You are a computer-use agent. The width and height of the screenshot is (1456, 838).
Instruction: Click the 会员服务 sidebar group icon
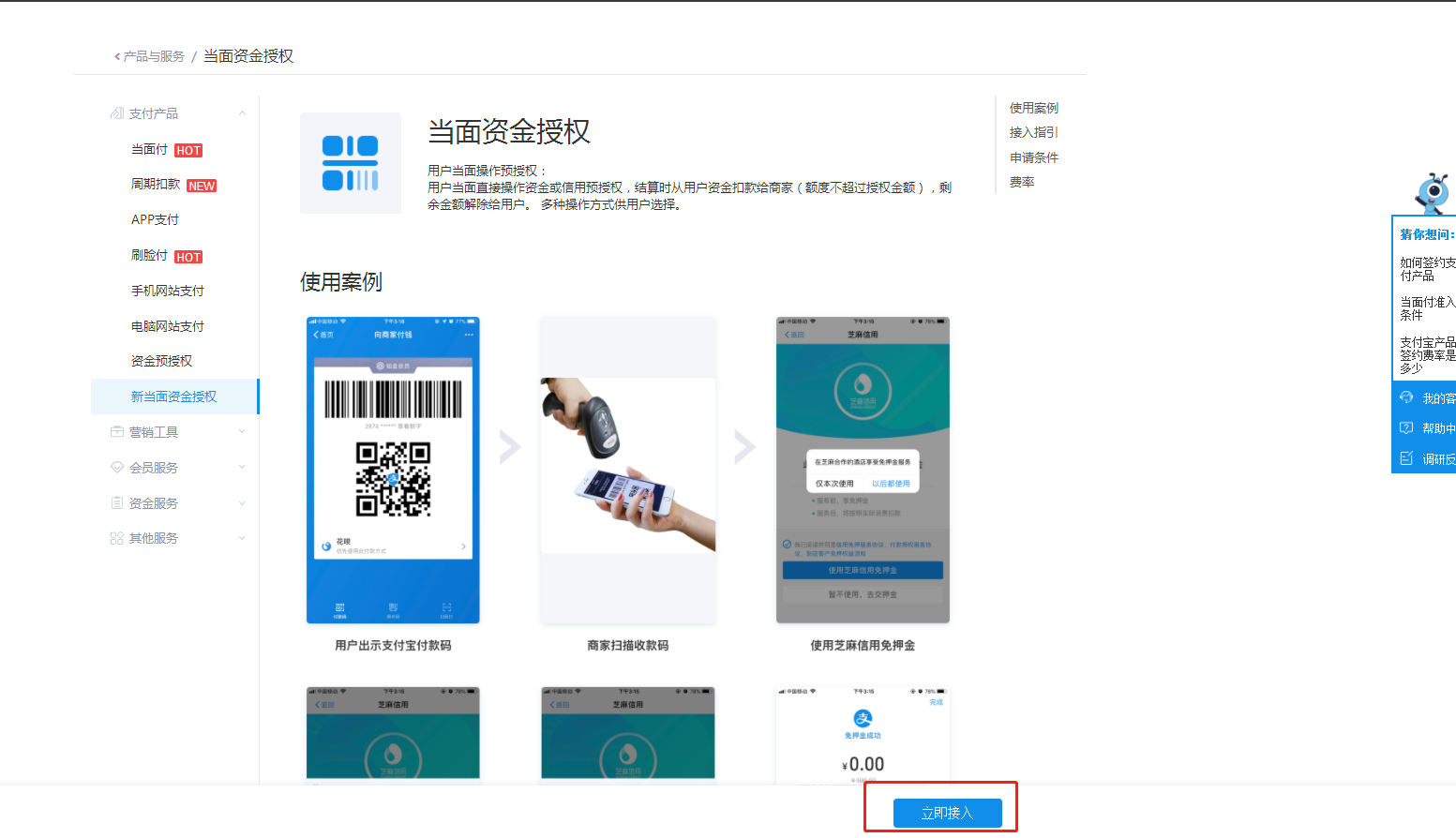pos(117,468)
